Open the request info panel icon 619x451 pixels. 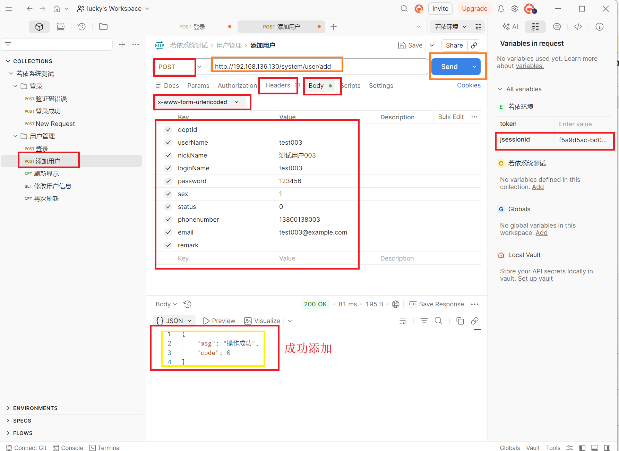point(599,27)
